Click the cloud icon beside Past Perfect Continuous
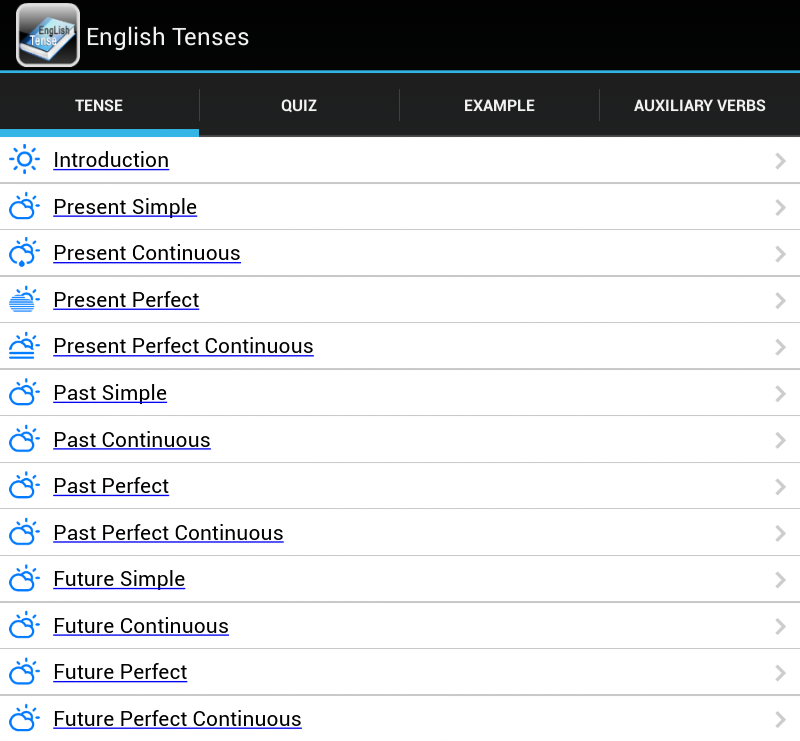This screenshot has height=741, width=800. pyautogui.click(x=24, y=533)
